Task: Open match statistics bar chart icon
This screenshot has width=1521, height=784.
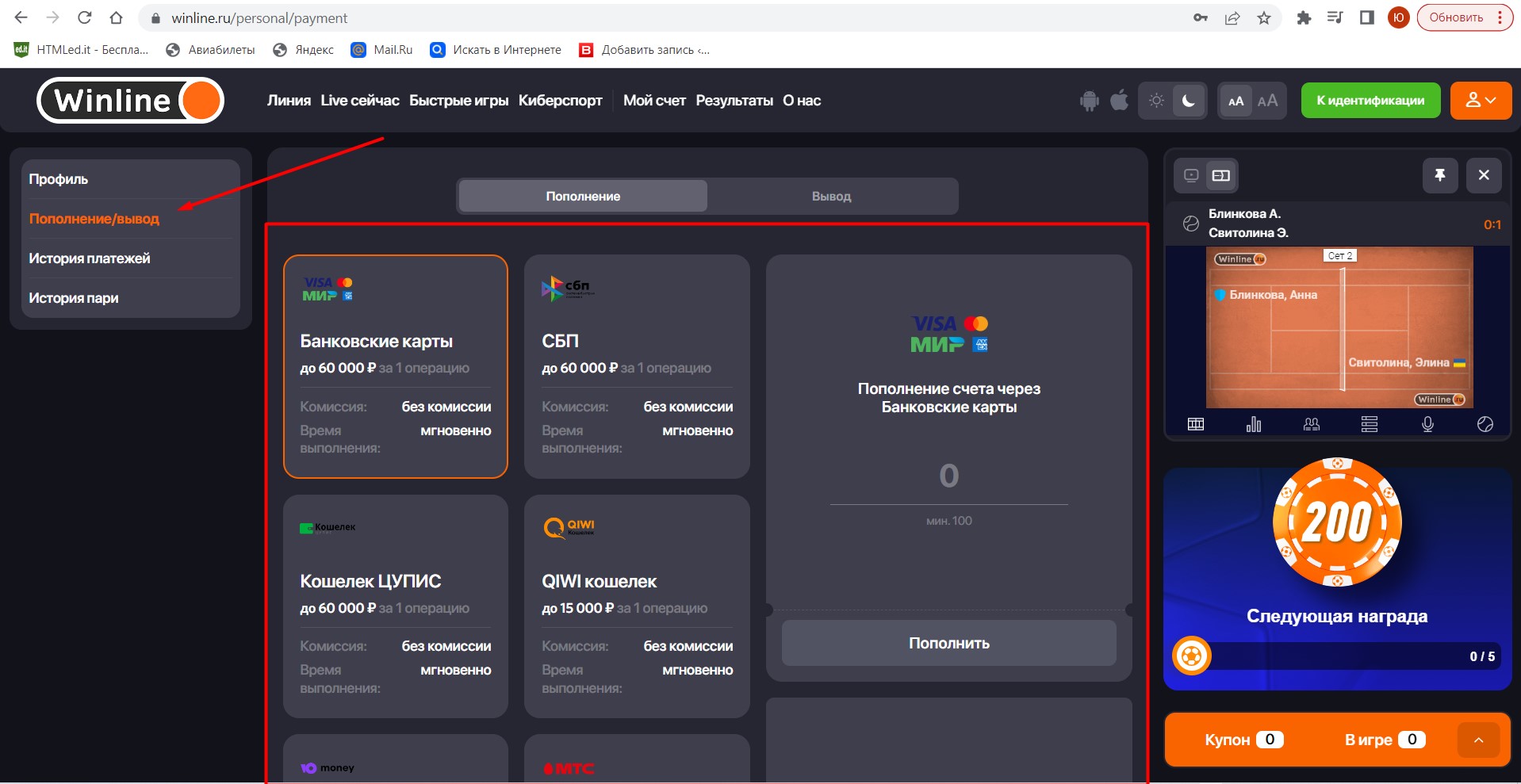Action: click(1254, 424)
